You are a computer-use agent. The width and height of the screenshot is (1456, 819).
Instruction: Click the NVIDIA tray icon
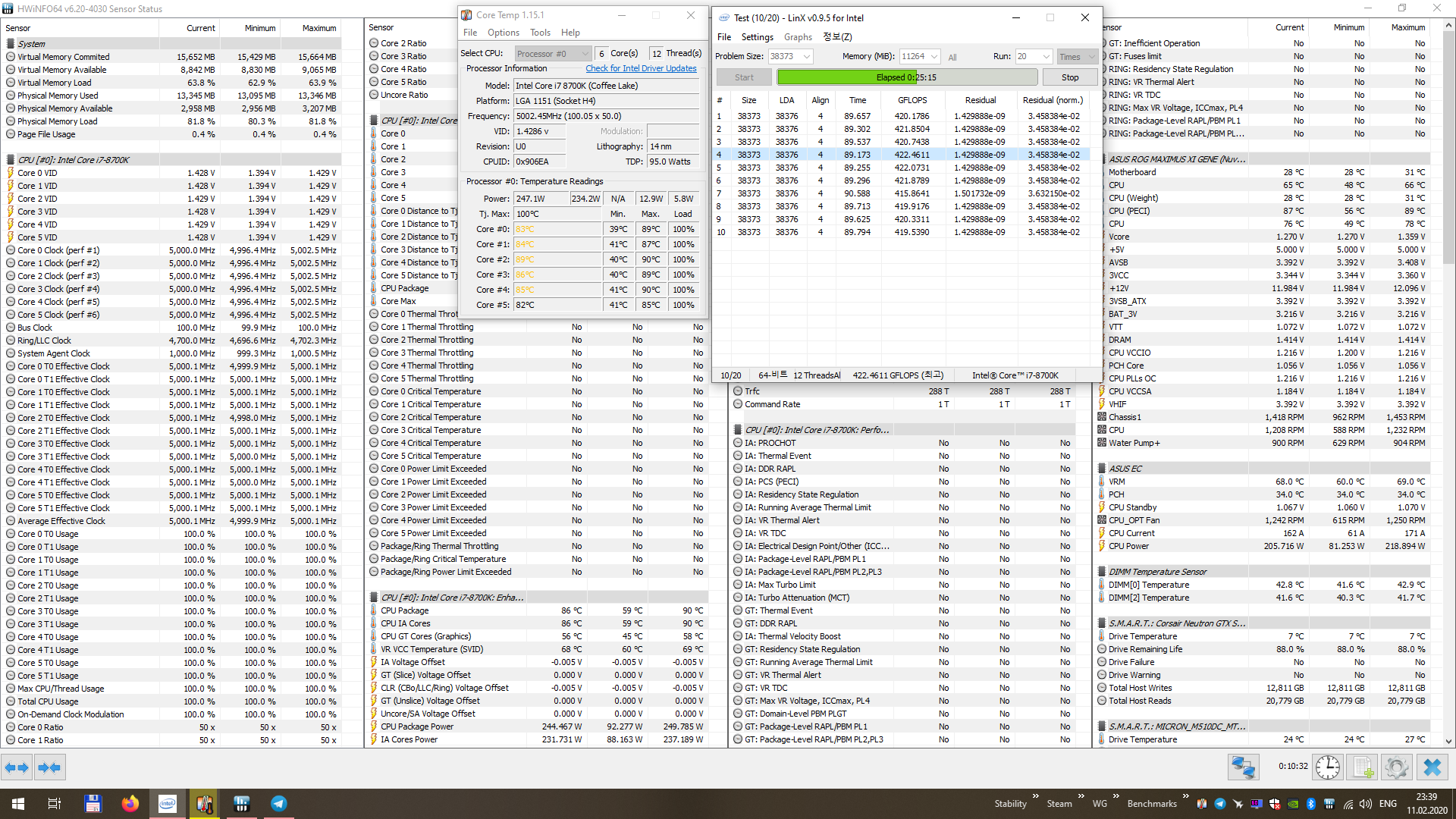[x=1293, y=804]
